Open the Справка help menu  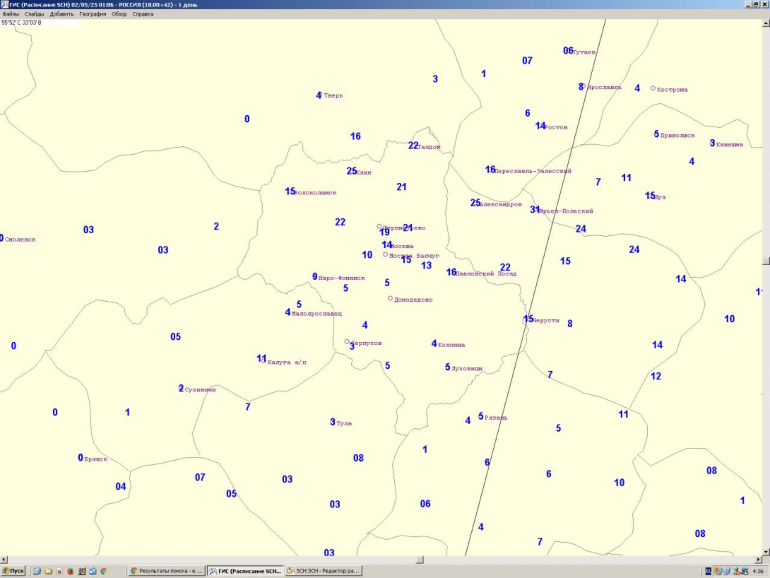[143, 14]
